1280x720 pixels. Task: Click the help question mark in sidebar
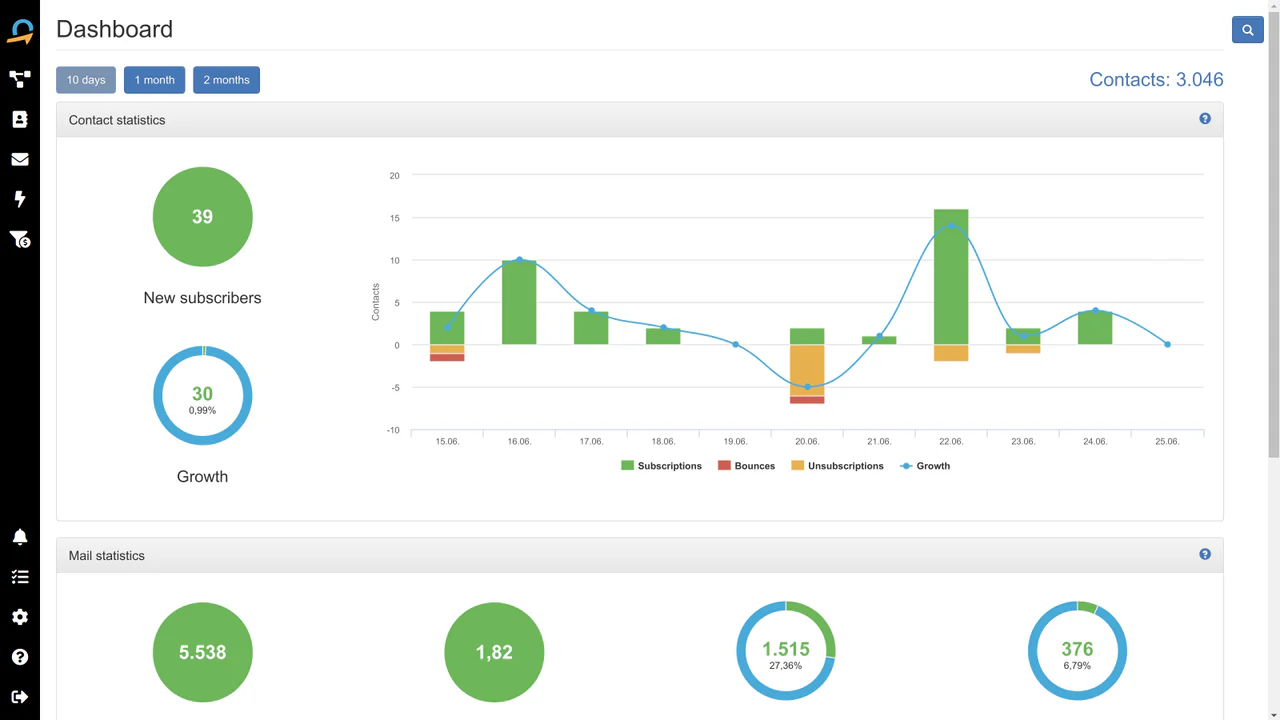click(x=20, y=657)
